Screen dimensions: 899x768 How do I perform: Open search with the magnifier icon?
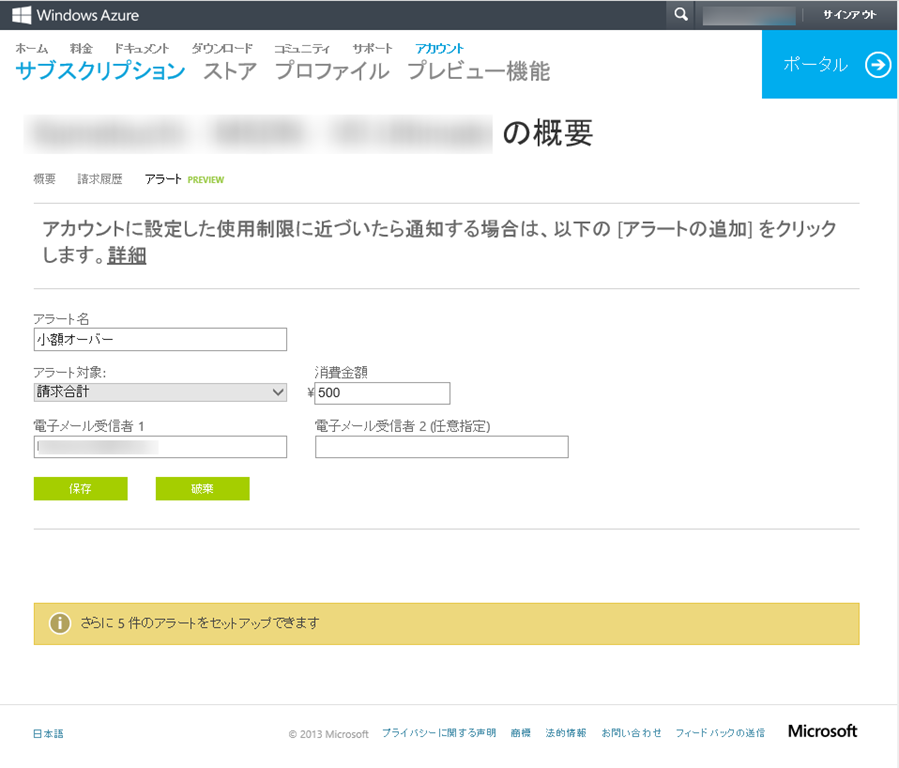(x=681, y=14)
